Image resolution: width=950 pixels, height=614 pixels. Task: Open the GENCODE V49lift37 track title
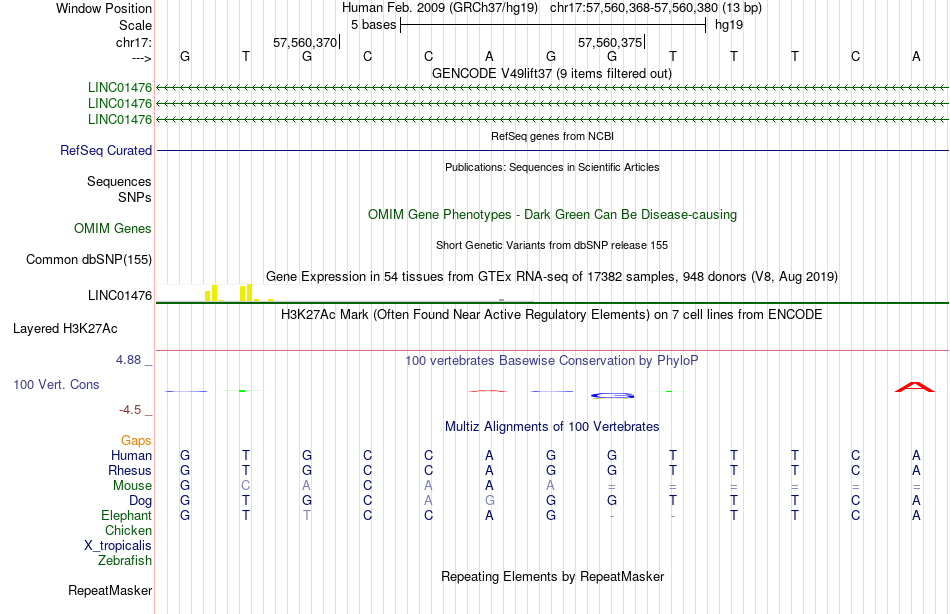pos(552,73)
